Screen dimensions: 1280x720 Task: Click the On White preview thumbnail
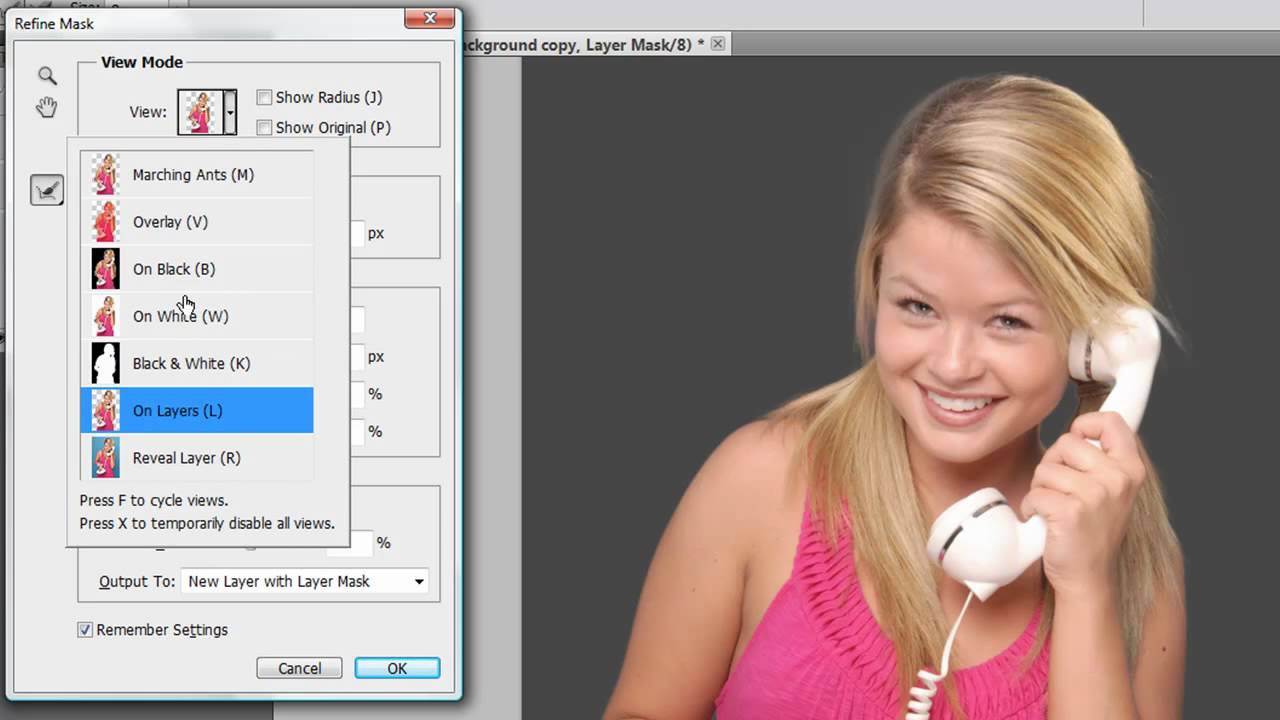coord(105,315)
